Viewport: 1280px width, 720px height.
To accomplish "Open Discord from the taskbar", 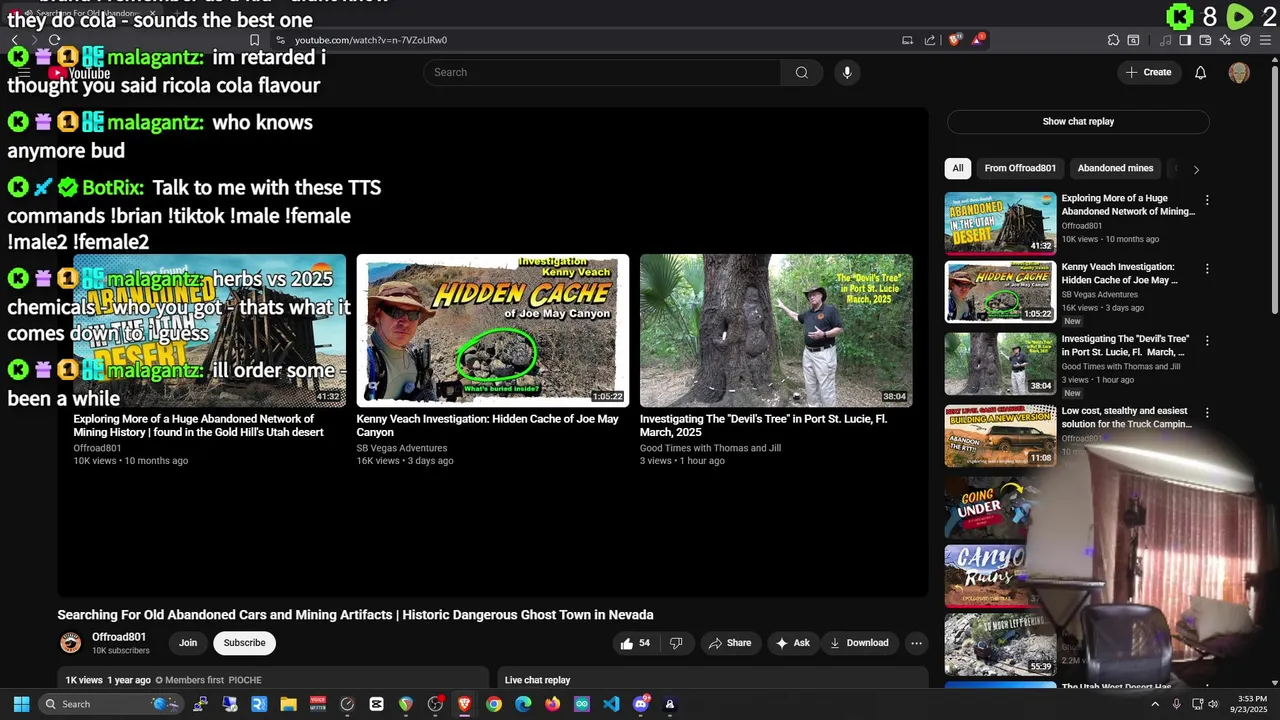I will point(641,704).
